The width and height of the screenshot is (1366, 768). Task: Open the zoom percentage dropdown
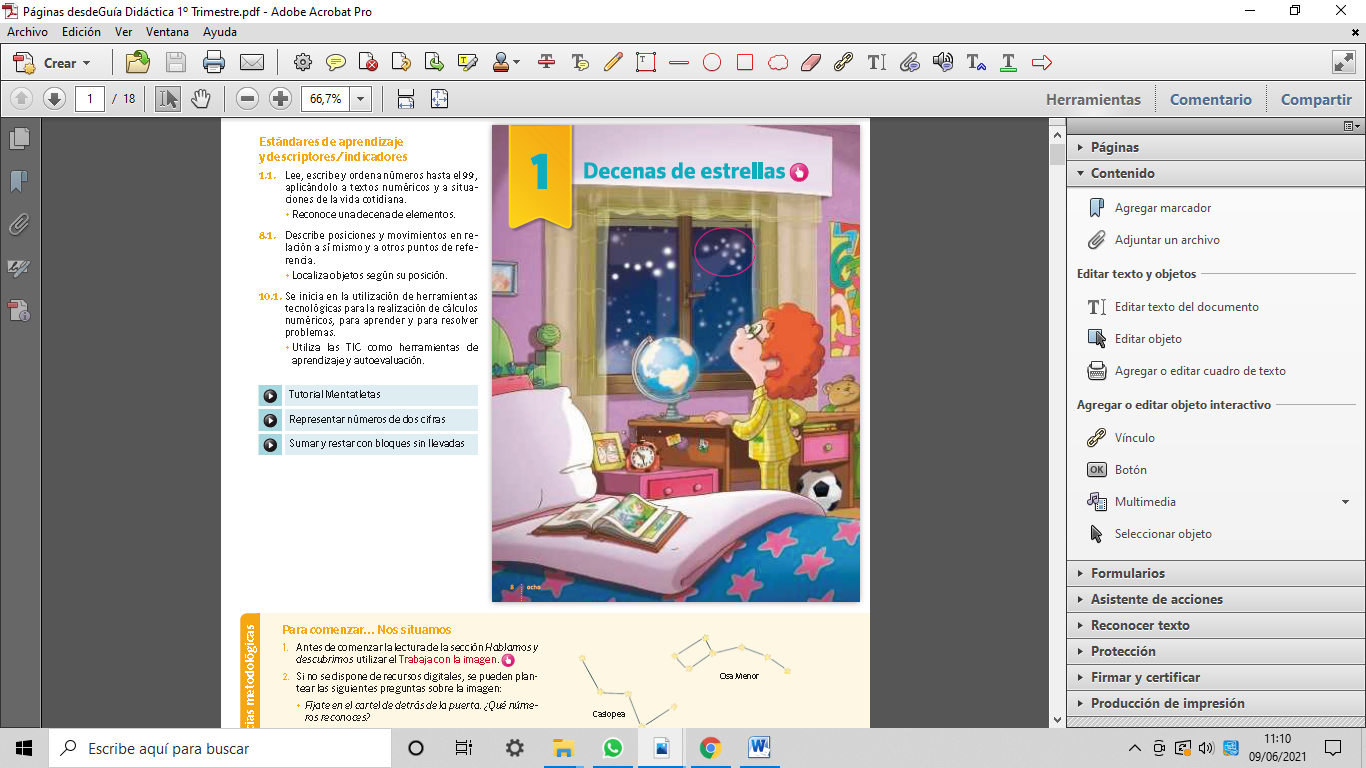click(360, 98)
